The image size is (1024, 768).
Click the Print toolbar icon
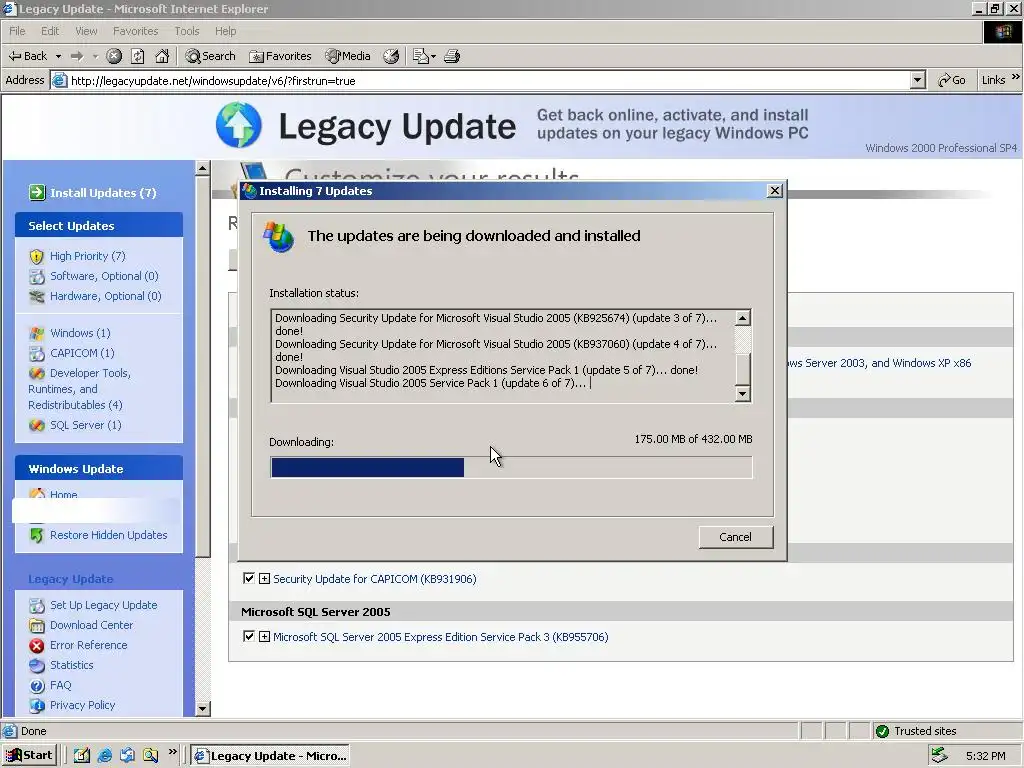[452, 56]
